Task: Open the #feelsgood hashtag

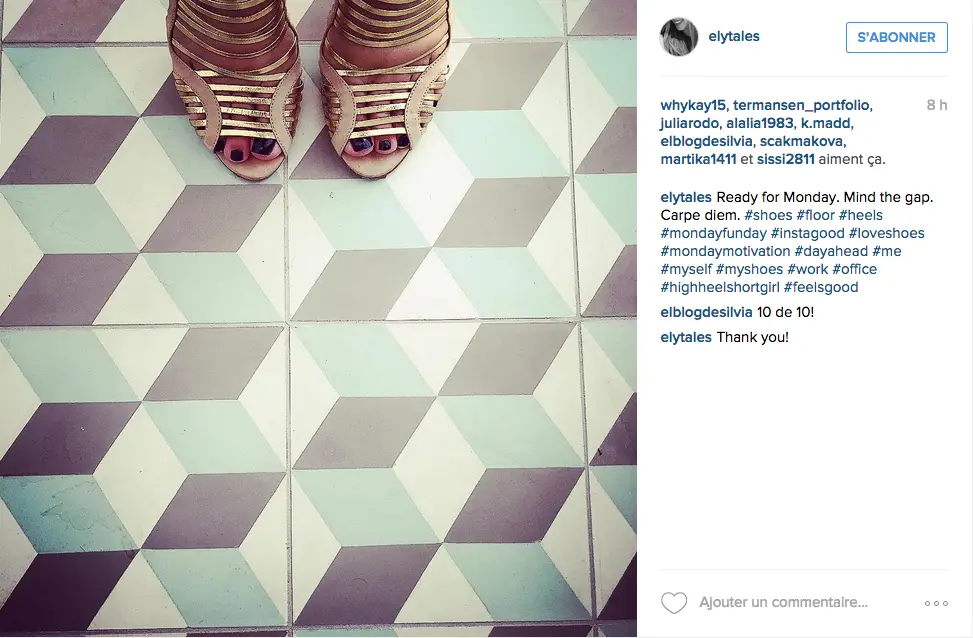Action: click(x=821, y=287)
